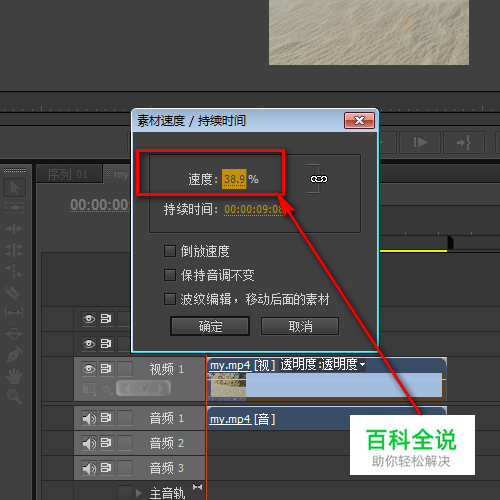Click 确定 to confirm speed change
The width and height of the screenshot is (500, 500).
tap(210, 326)
